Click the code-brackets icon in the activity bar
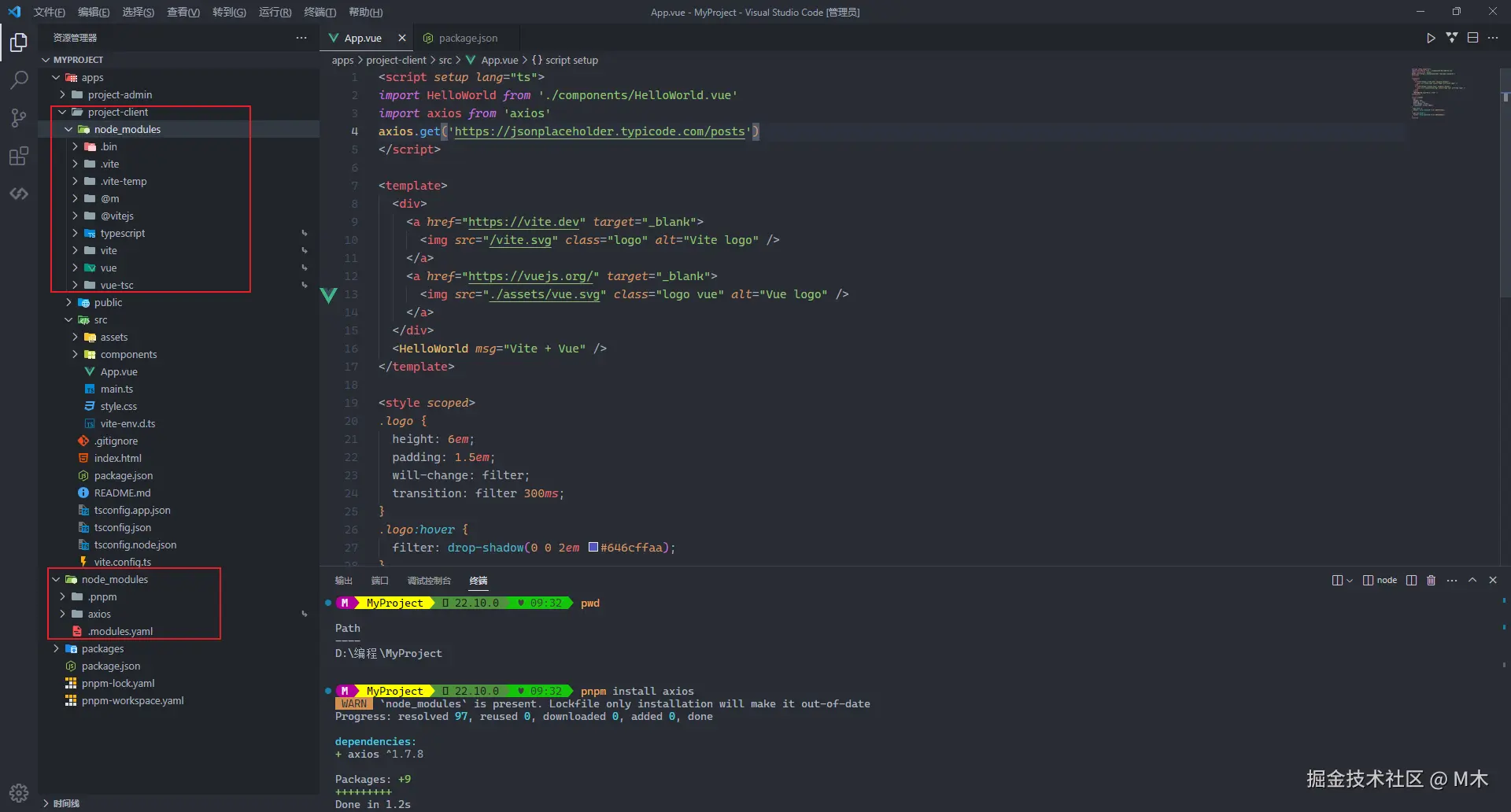This screenshot has height=812, width=1511. point(19,194)
